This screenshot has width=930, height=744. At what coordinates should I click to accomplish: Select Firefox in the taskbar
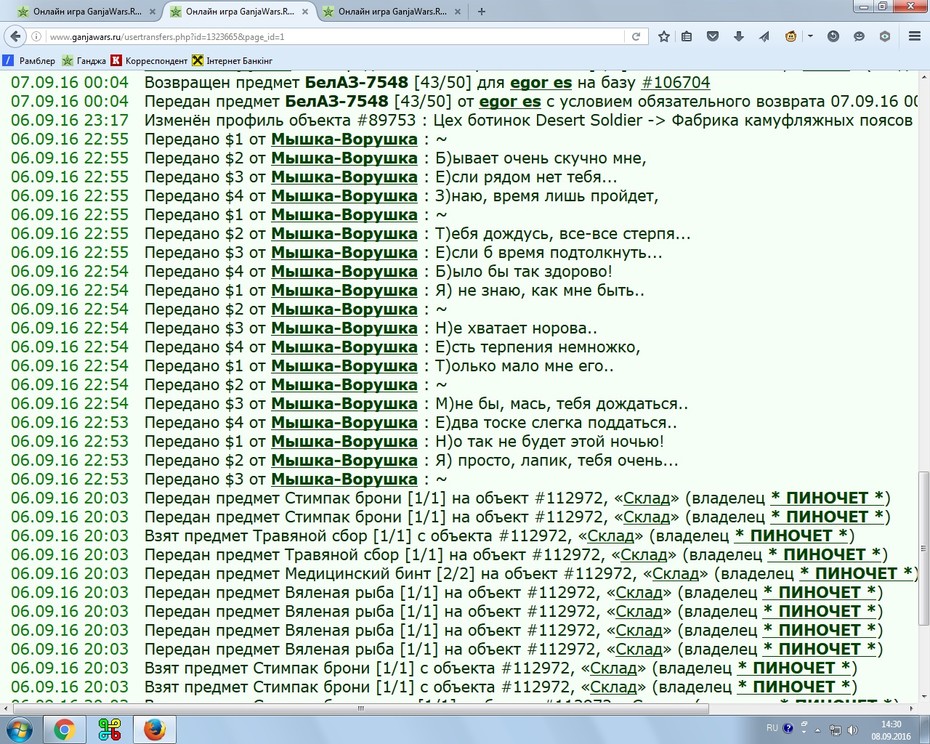point(154,730)
